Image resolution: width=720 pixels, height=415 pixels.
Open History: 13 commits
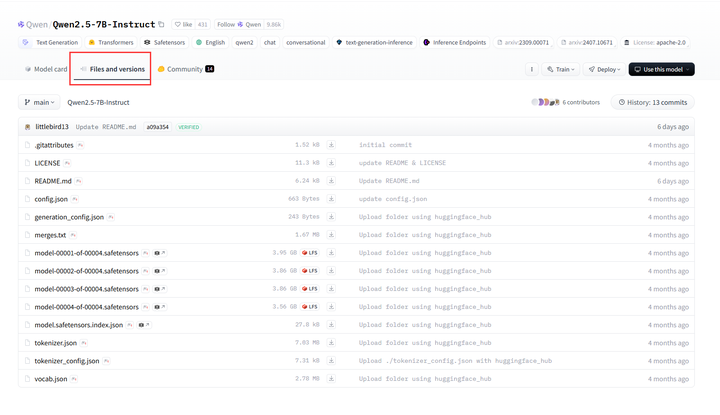(652, 102)
